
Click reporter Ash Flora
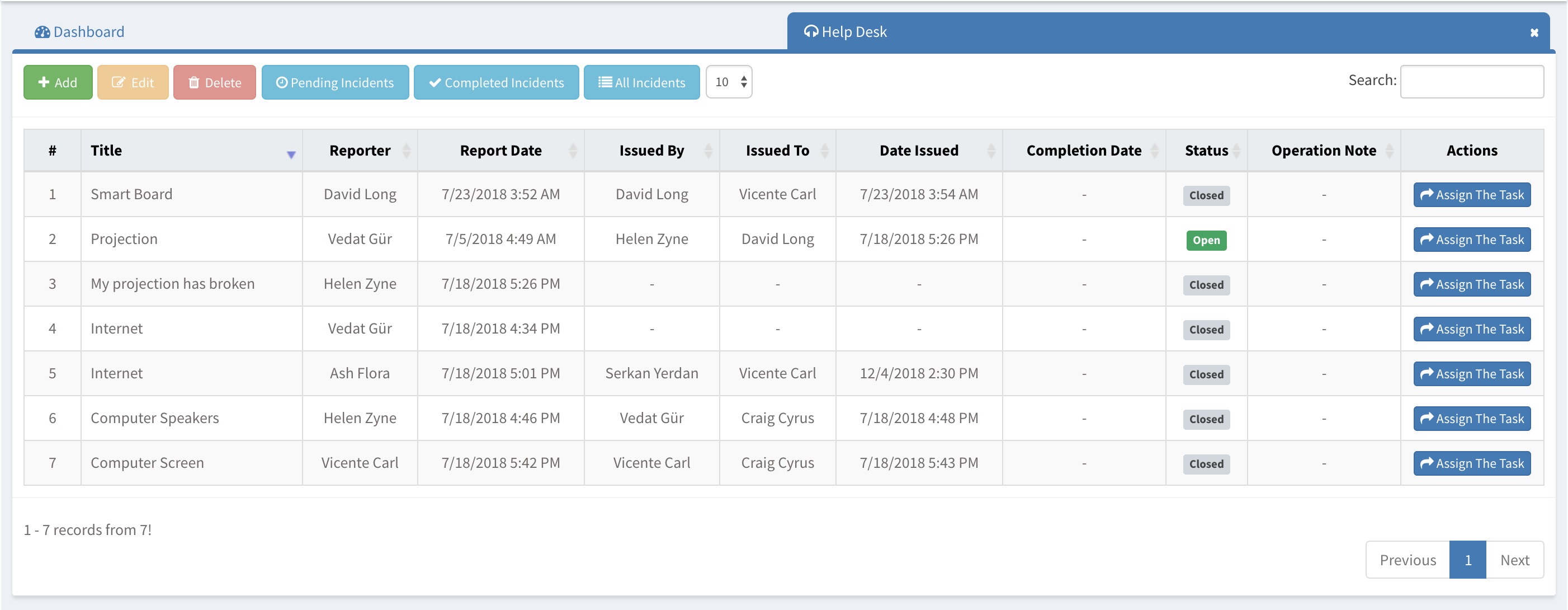pos(360,373)
